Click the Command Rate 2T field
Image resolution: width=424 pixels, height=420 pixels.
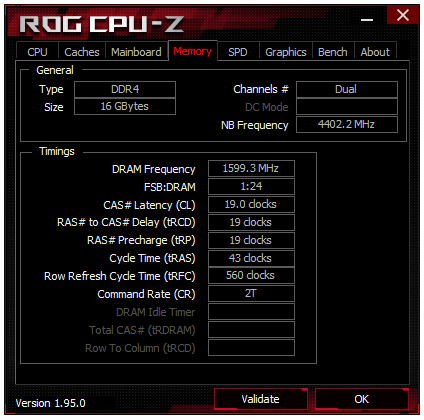tap(251, 294)
